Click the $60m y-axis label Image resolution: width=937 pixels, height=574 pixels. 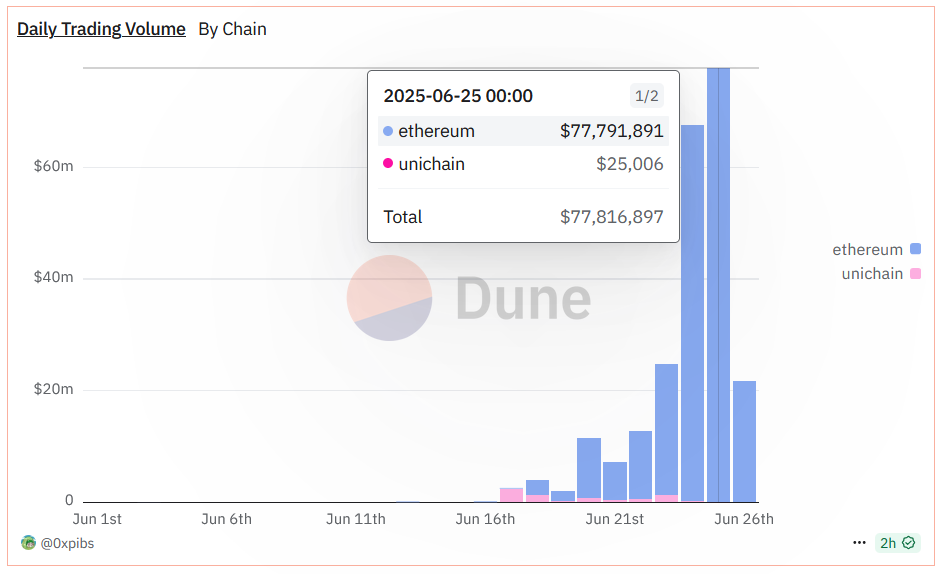(x=54, y=166)
